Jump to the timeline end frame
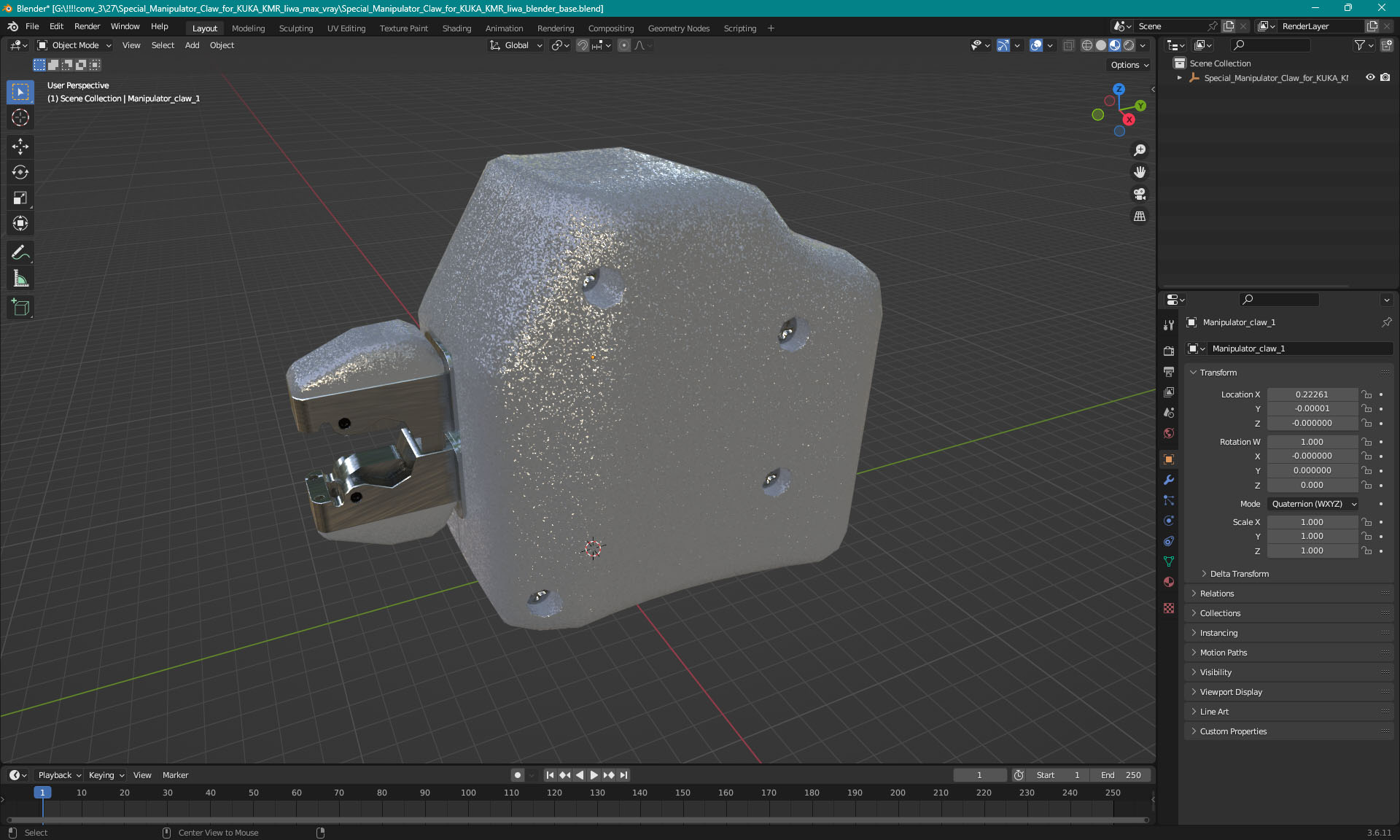1400x840 pixels. coord(623,775)
